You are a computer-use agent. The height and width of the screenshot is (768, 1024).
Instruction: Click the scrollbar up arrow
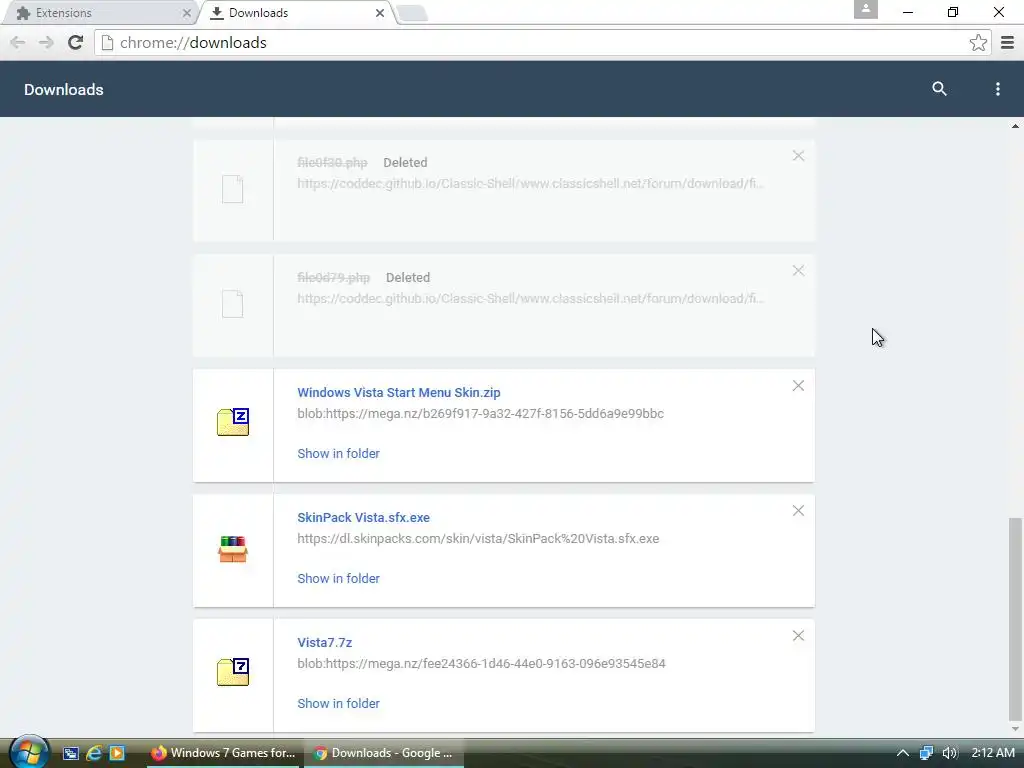point(1015,126)
